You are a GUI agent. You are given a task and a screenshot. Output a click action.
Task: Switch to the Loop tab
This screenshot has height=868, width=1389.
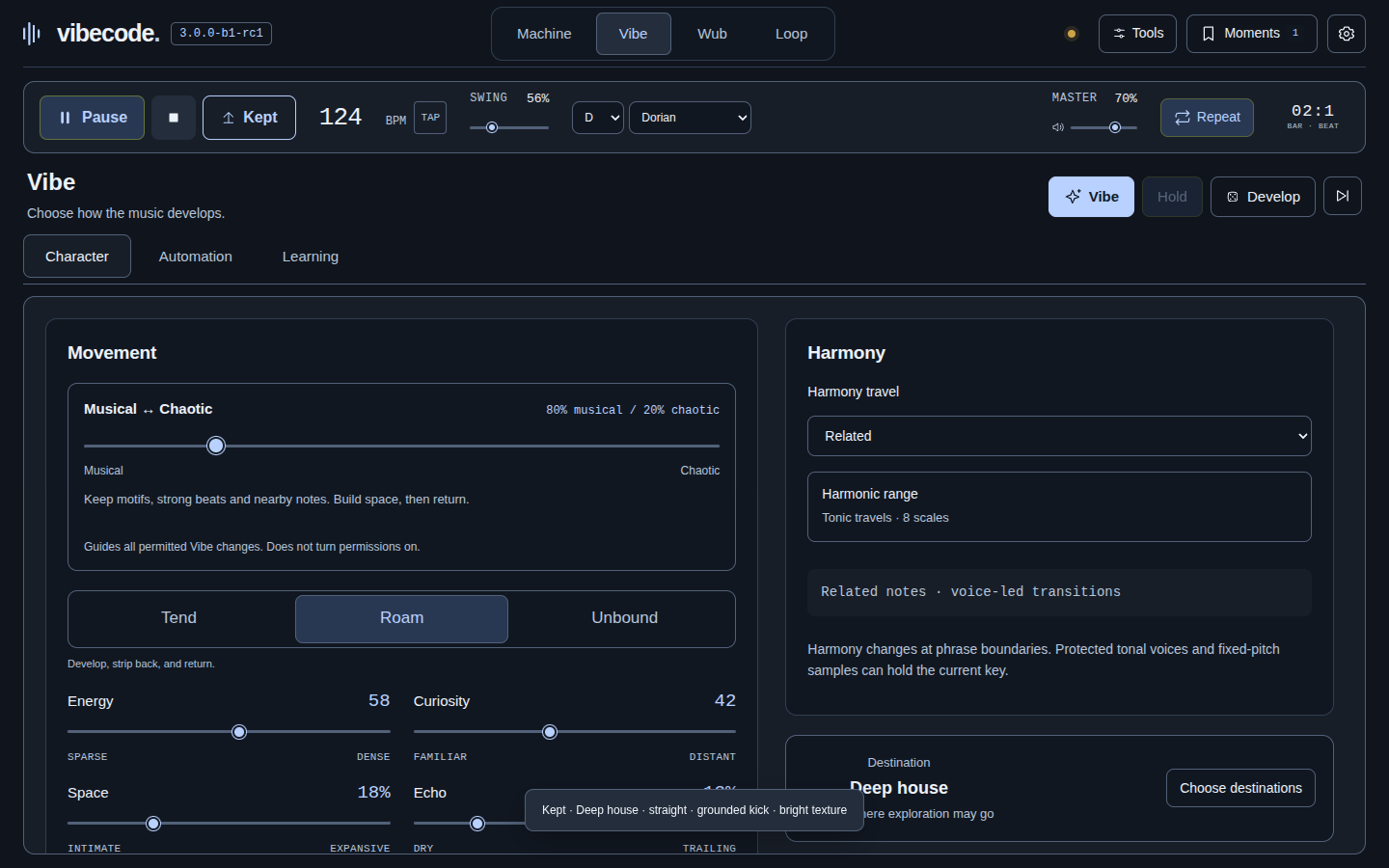[x=791, y=34]
